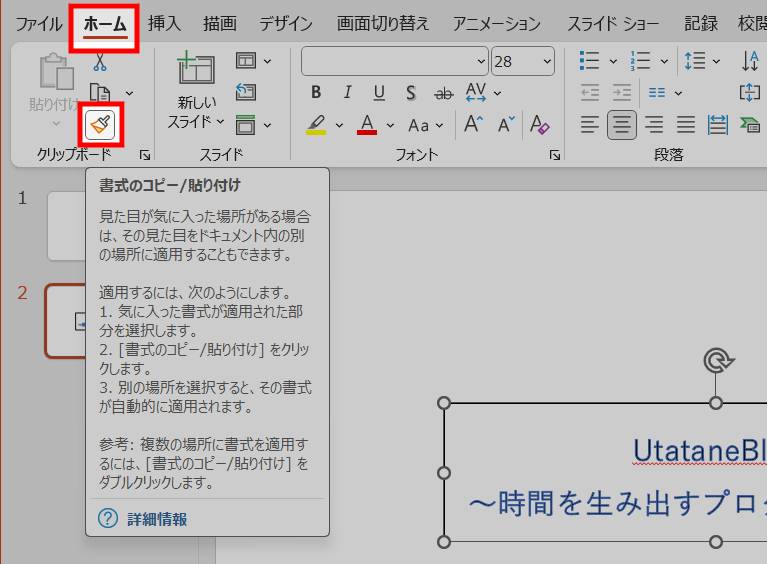Select slide 1 thumbnail

pos(67,226)
